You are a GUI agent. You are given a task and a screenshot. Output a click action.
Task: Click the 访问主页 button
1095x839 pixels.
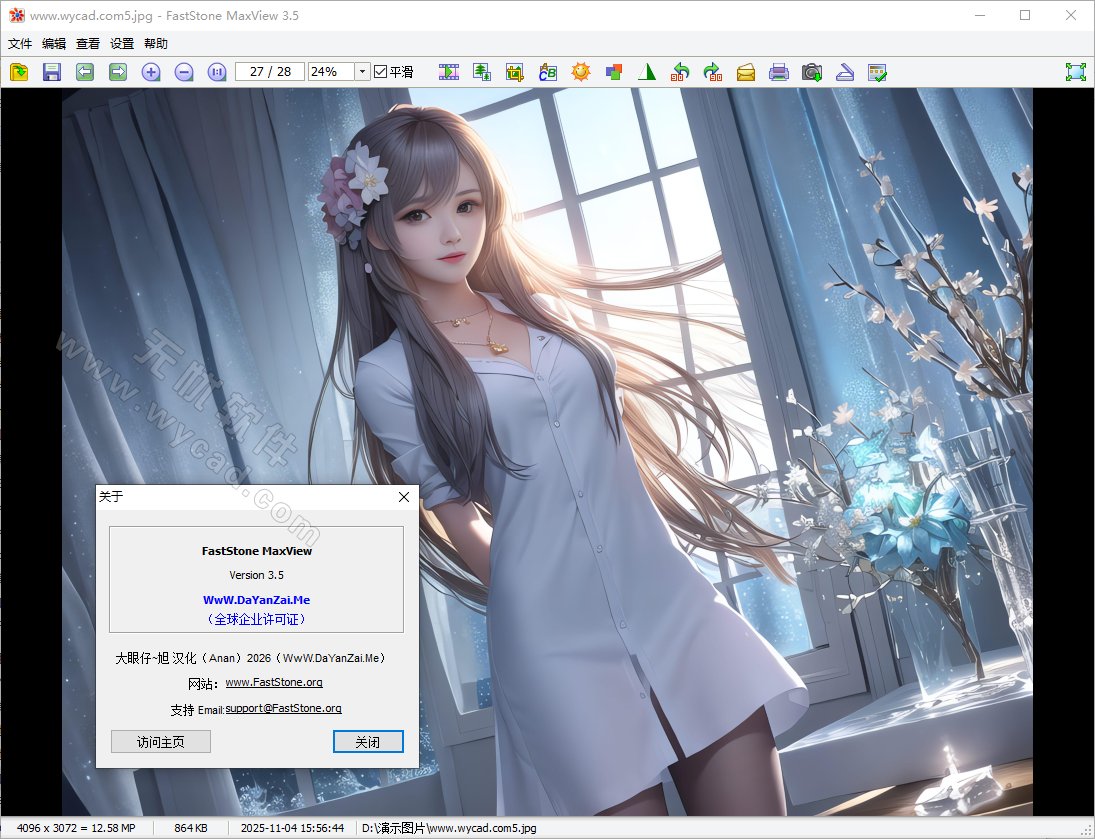160,741
